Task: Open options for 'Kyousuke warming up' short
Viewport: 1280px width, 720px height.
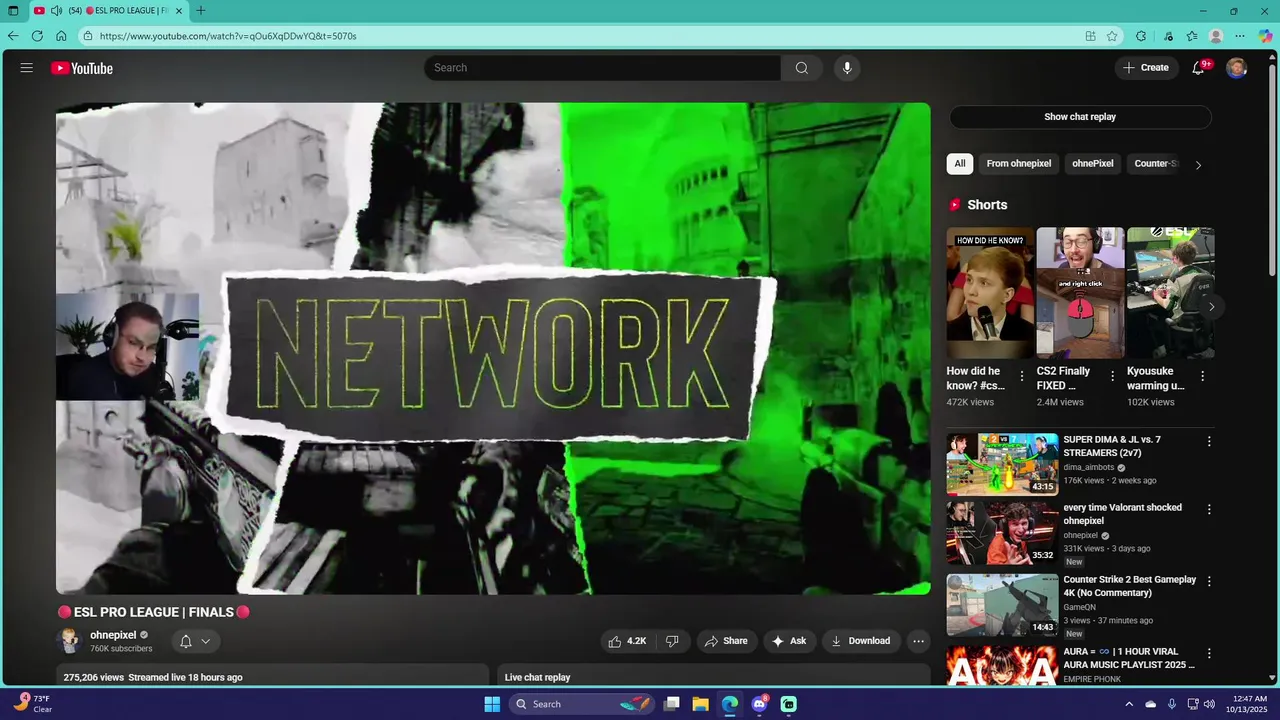Action: pos(1202,376)
